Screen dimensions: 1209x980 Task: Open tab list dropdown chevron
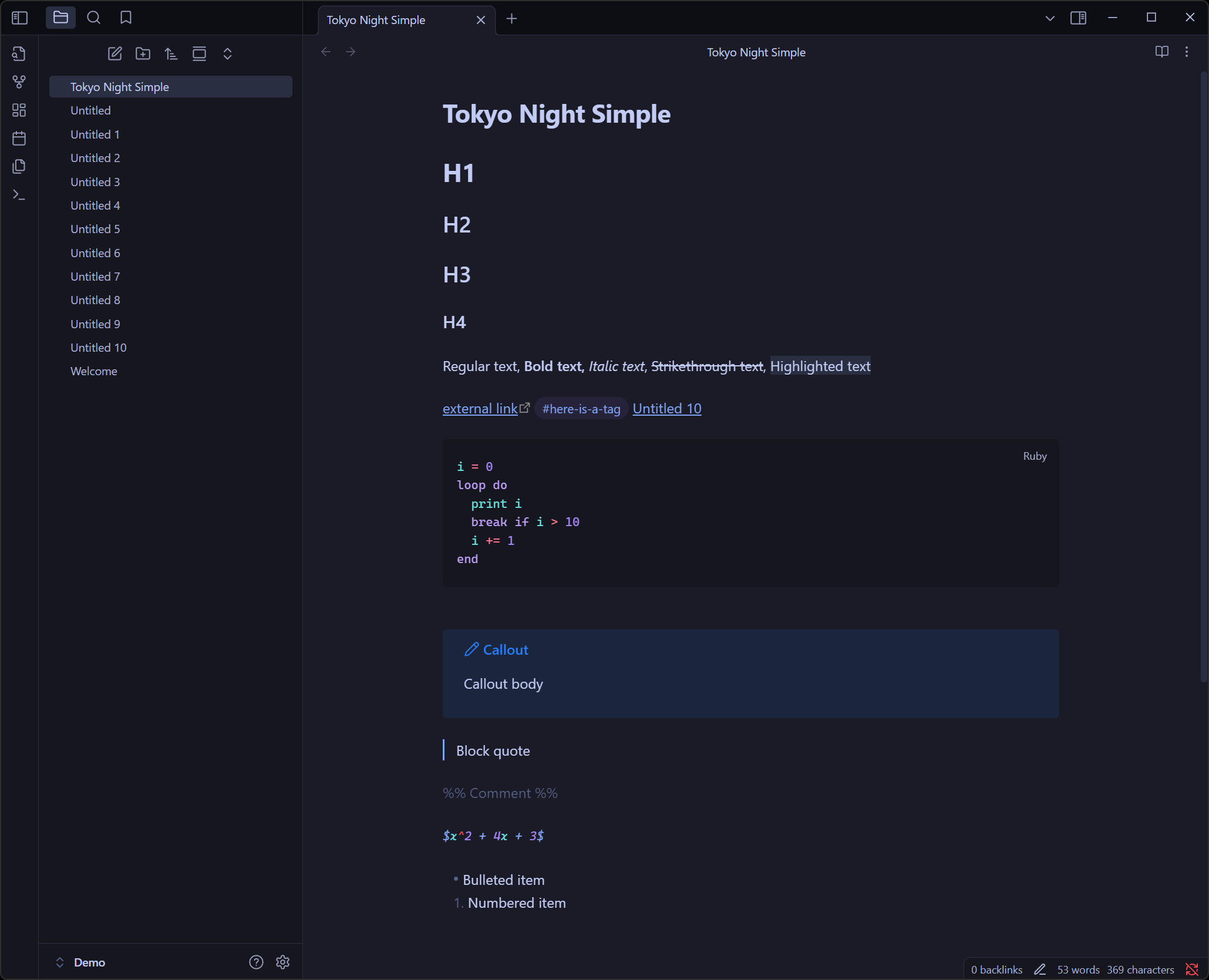(x=1050, y=18)
